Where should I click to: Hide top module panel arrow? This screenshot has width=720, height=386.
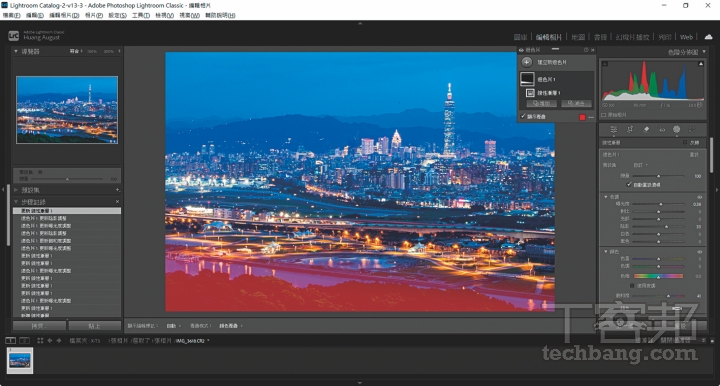coord(360,23)
